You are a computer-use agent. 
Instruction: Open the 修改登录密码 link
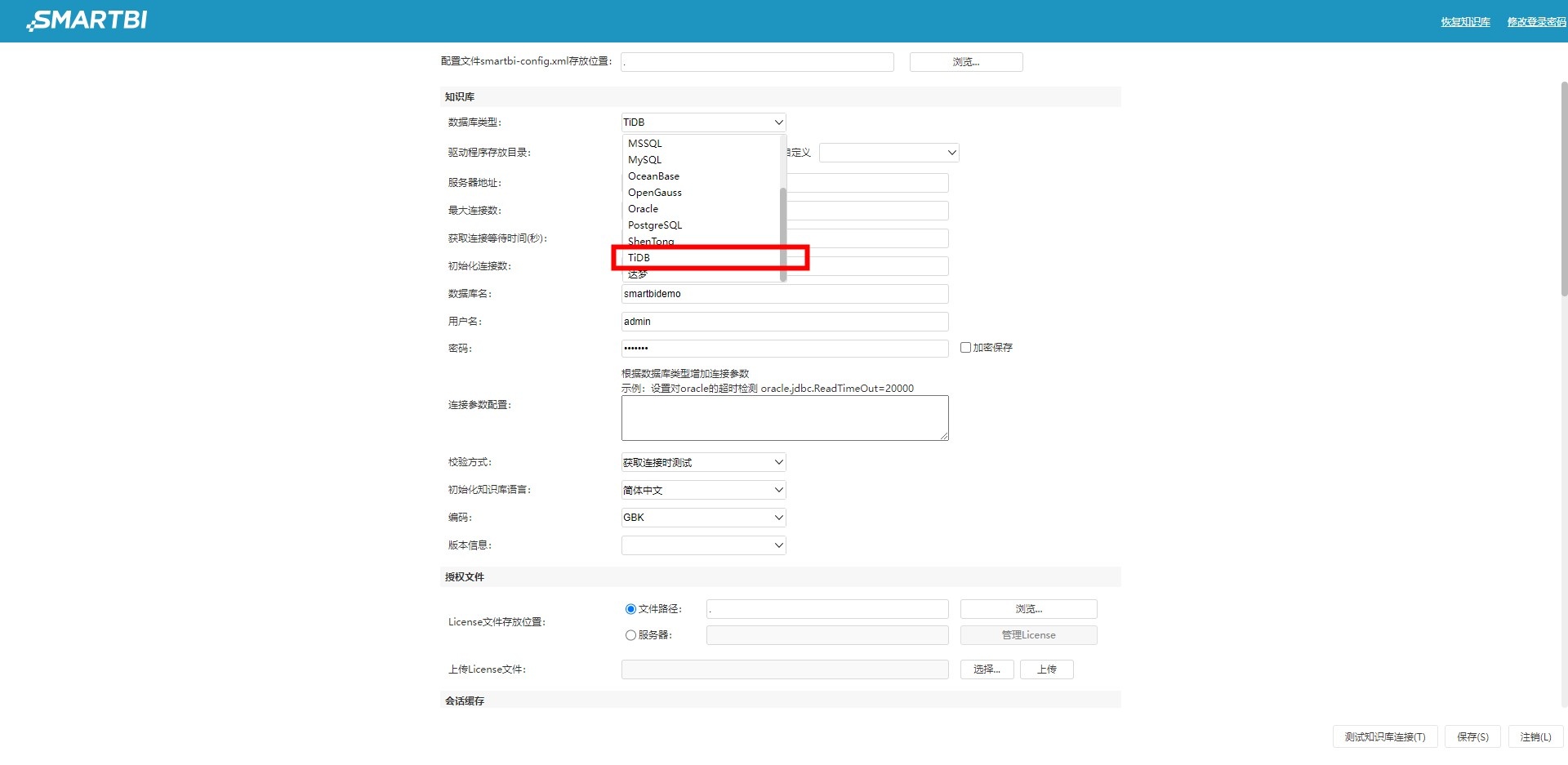coord(1536,22)
